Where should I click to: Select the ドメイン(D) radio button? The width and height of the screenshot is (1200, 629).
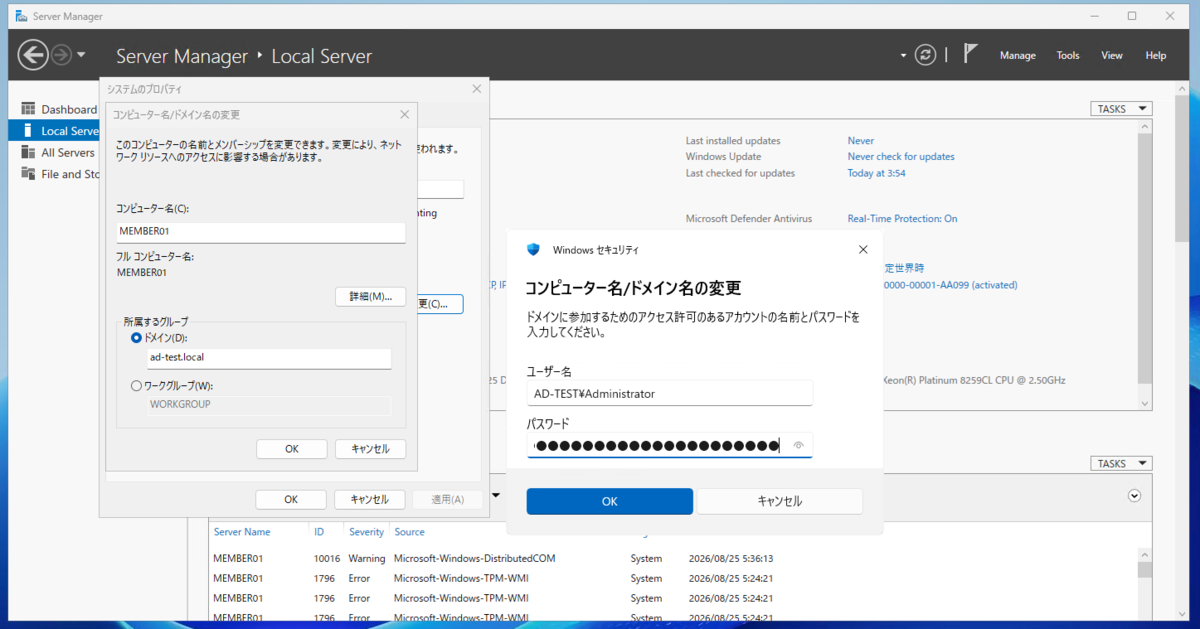point(137,338)
